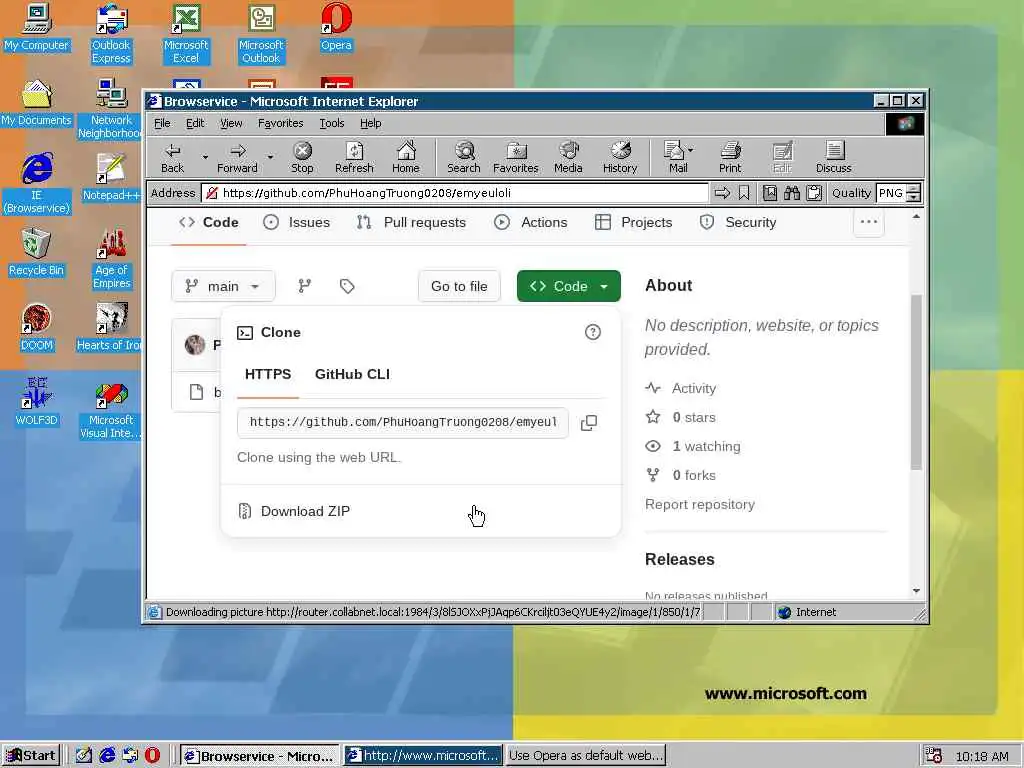Open Back button history dropdown arrow
Image resolution: width=1024 pixels, height=768 pixels.
205,157
